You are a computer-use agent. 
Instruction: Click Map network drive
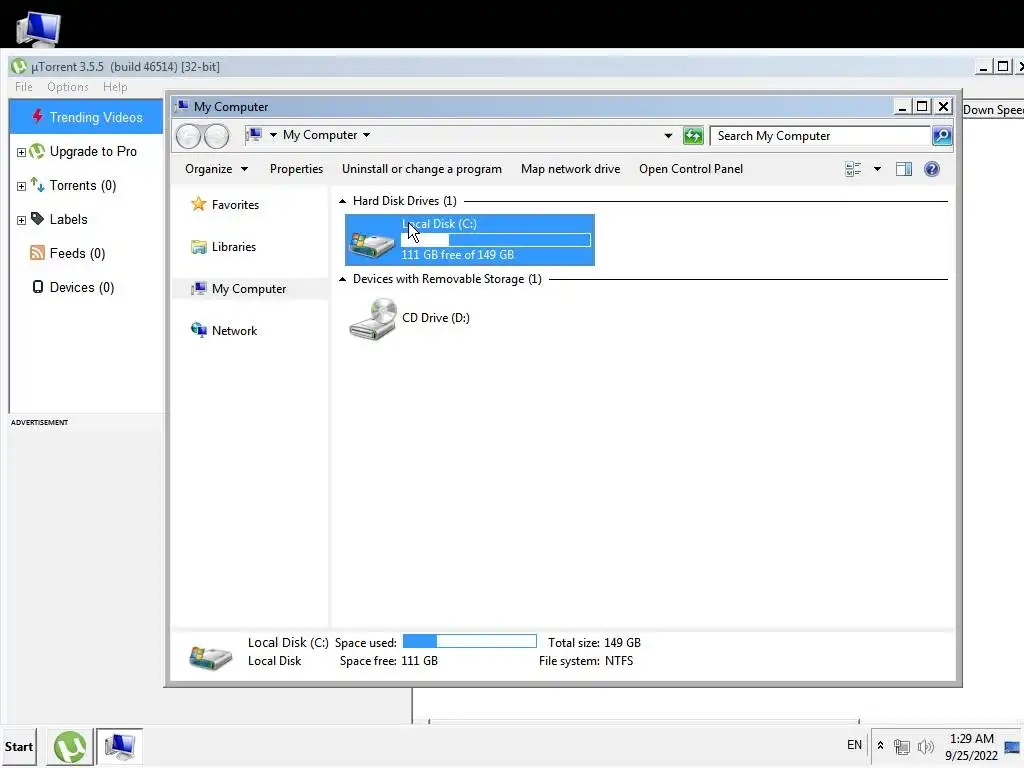click(x=571, y=169)
